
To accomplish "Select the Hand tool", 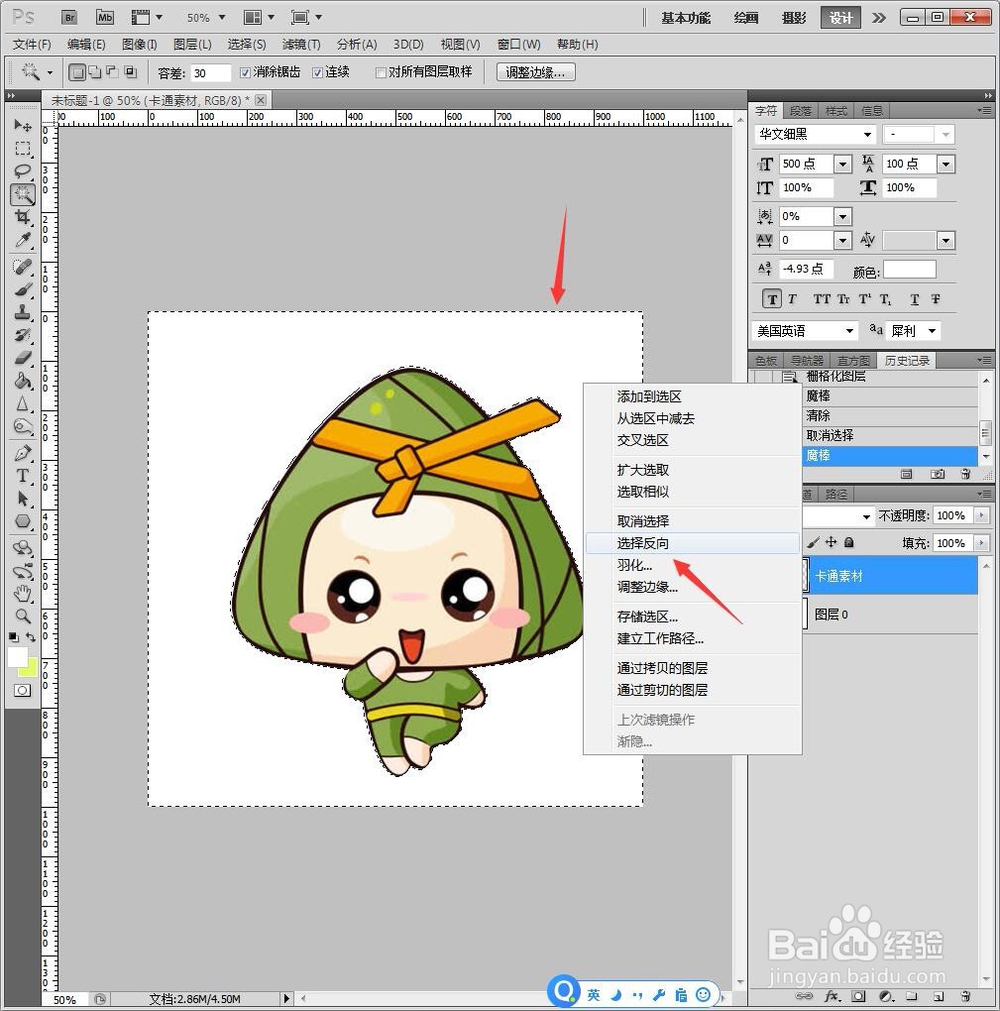I will coord(23,593).
